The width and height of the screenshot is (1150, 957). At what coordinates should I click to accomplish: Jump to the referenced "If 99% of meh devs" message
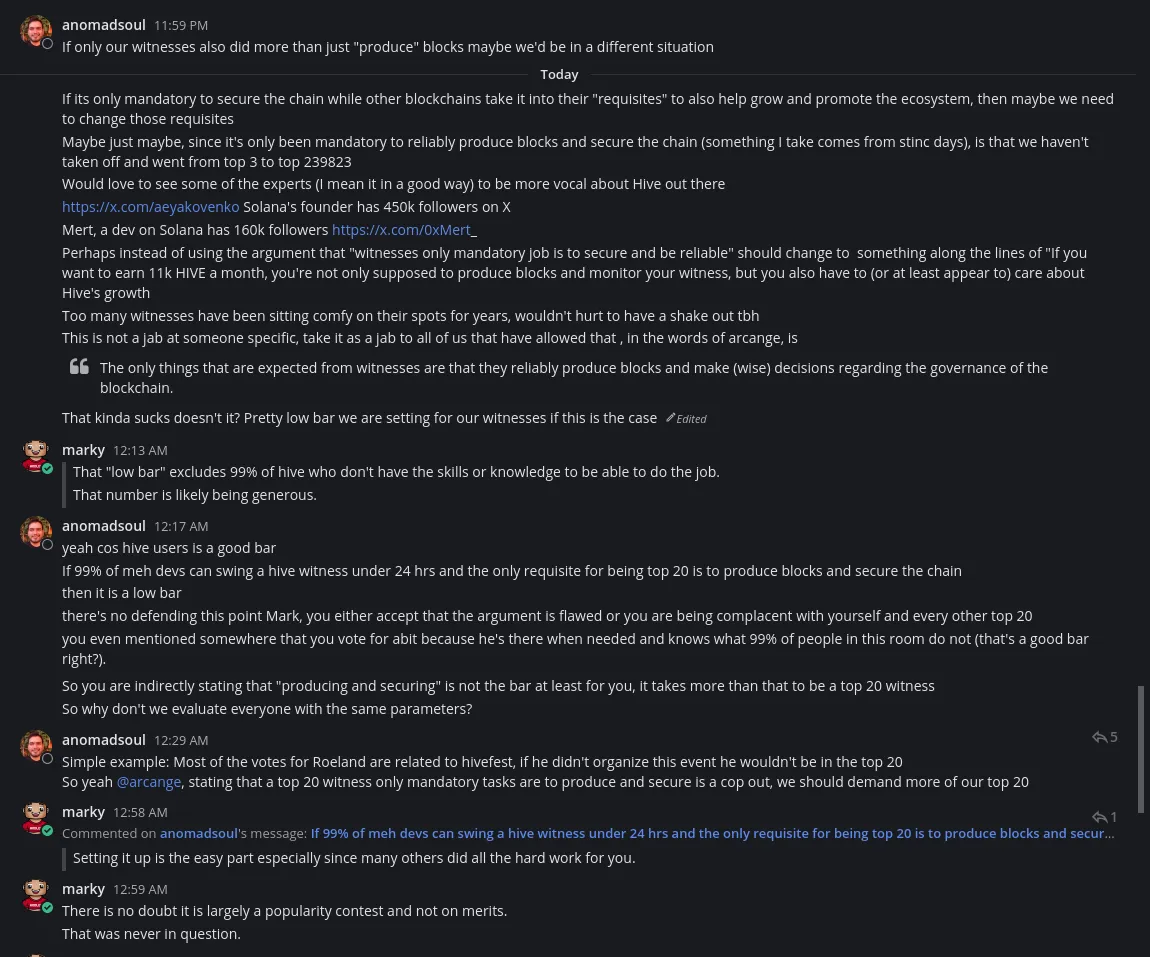[x=711, y=833]
